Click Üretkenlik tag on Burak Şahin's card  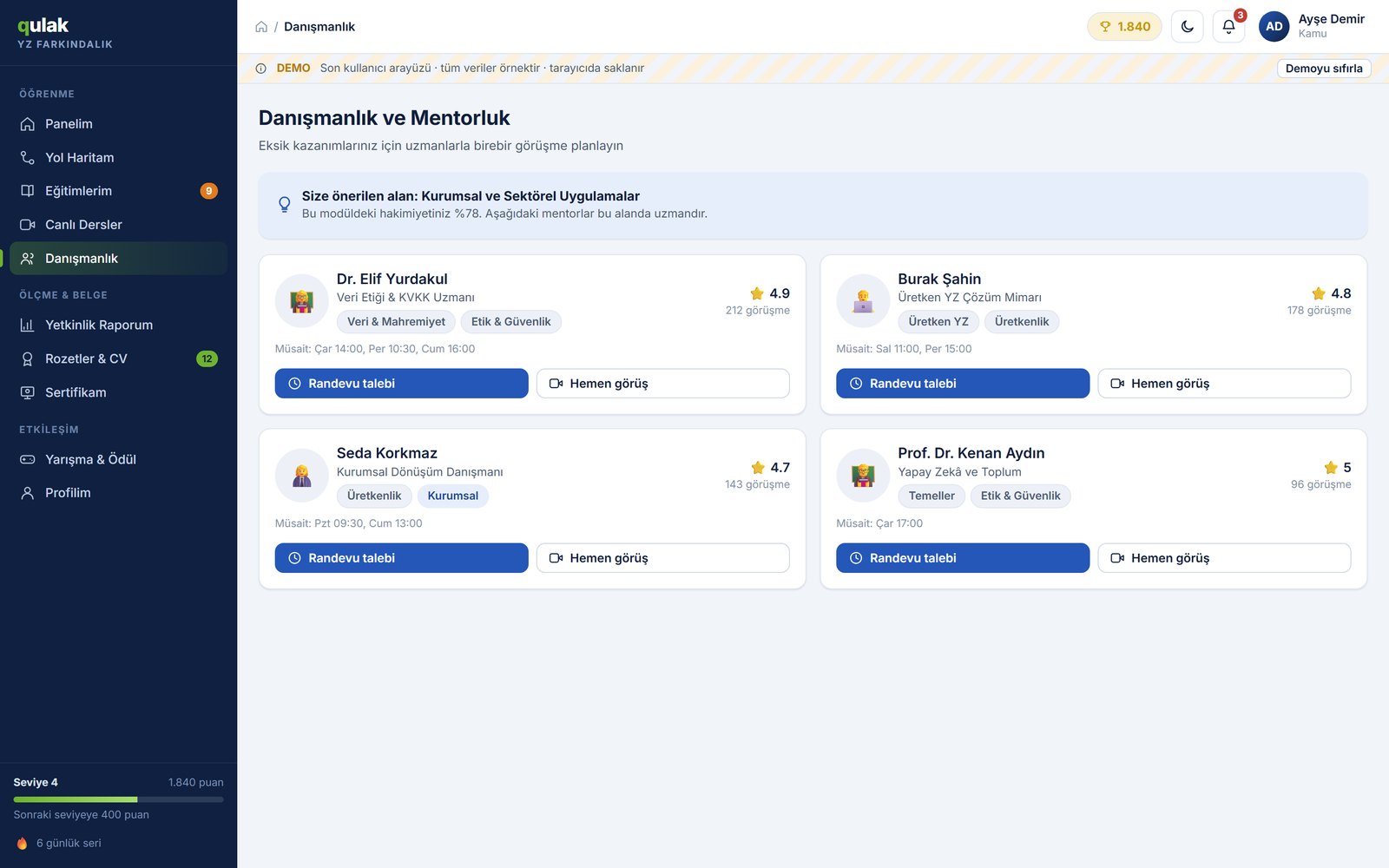point(1022,322)
